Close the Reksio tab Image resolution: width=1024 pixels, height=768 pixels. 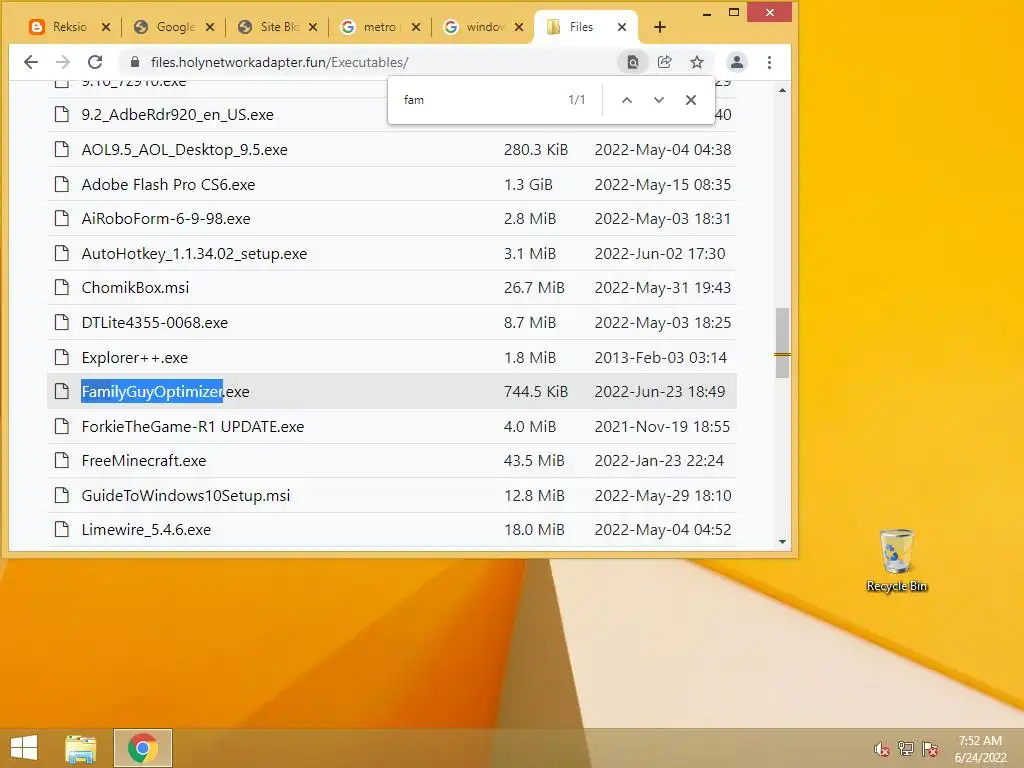[106, 27]
